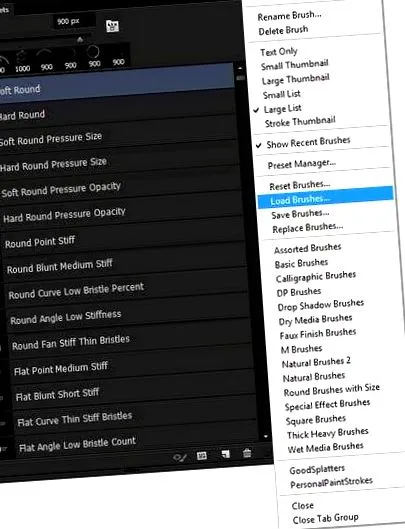This screenshot has height=529, width=405.
Task: Choose Preset Manager from the menu
Action: click(302, 164)
